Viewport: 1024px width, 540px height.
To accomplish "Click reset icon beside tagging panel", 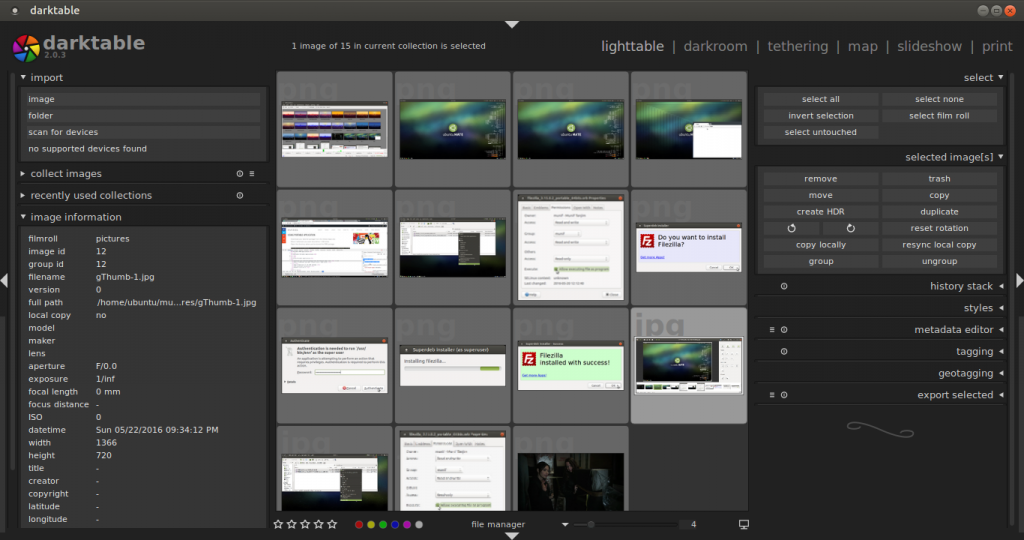I will click(x=783, y=351).
